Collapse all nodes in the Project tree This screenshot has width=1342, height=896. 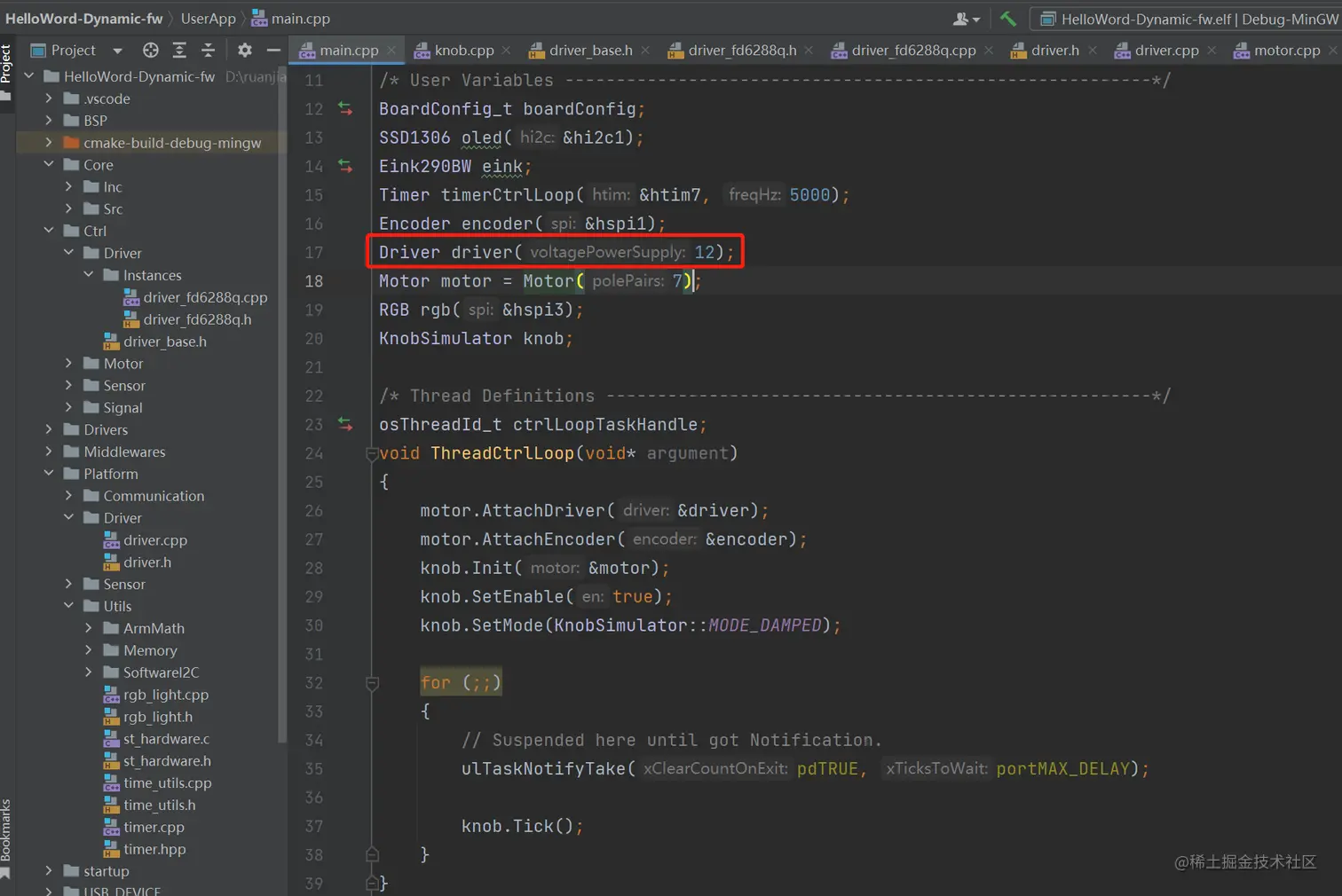[x=208, y=51]
